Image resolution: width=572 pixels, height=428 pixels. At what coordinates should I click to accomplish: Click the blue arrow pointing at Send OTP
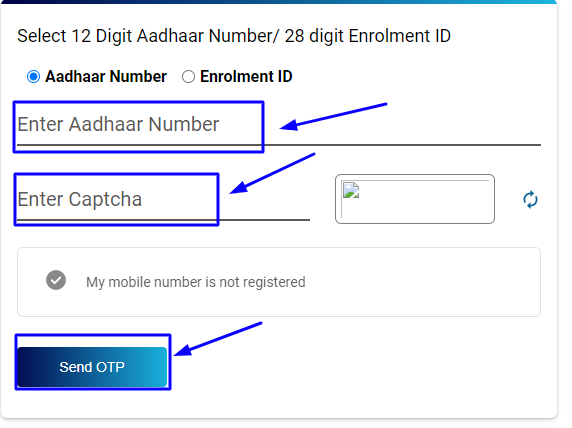(218, 339)
